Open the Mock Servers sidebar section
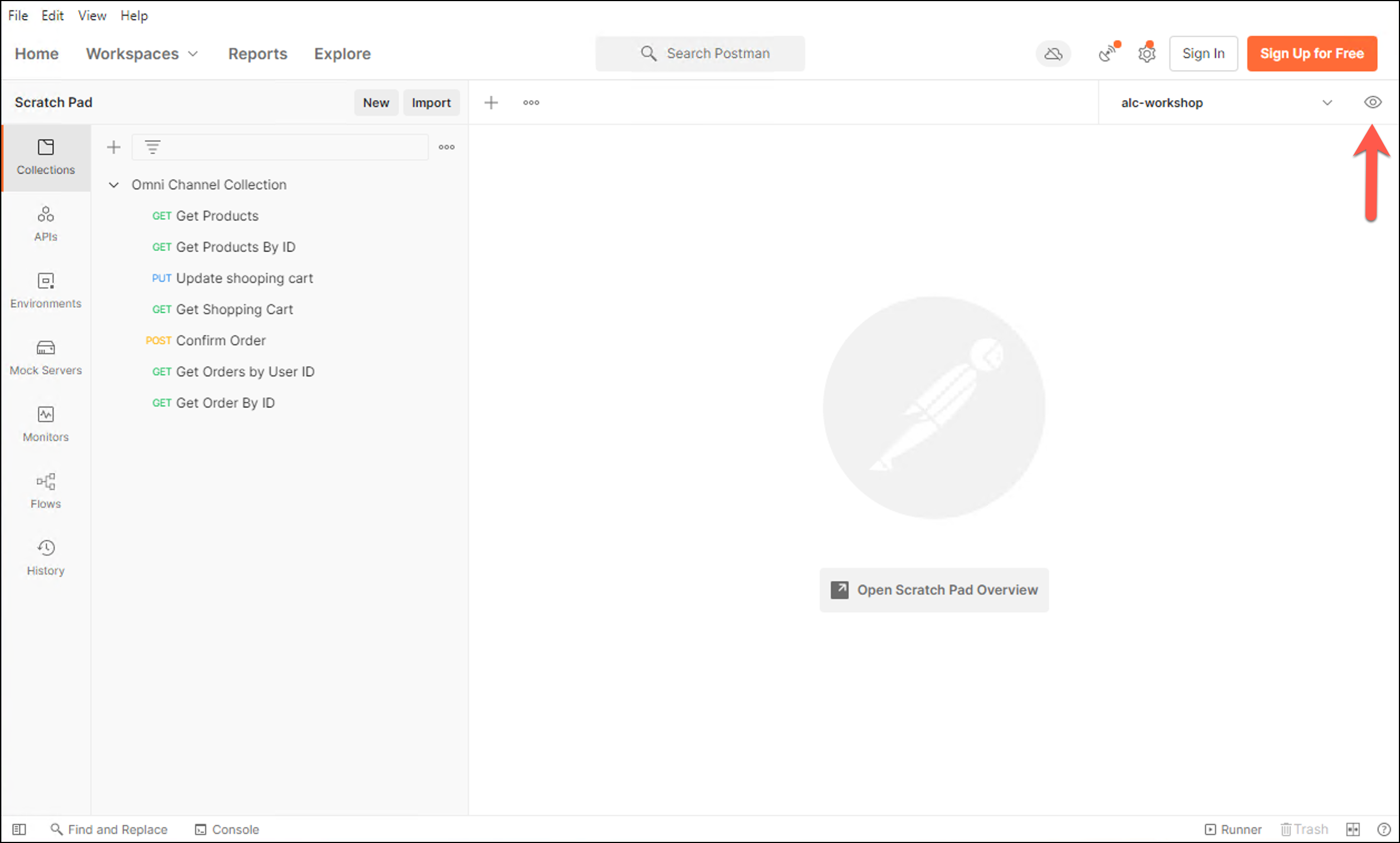 46,357
